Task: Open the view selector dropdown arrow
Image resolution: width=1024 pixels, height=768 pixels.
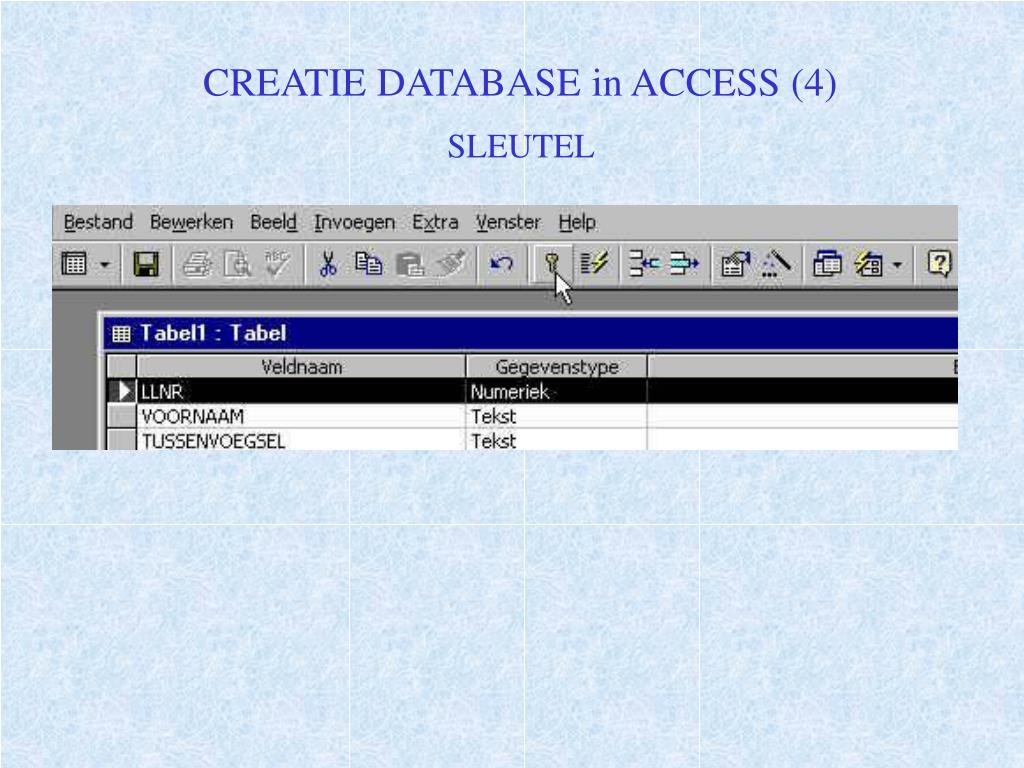Action: (104, 264)
